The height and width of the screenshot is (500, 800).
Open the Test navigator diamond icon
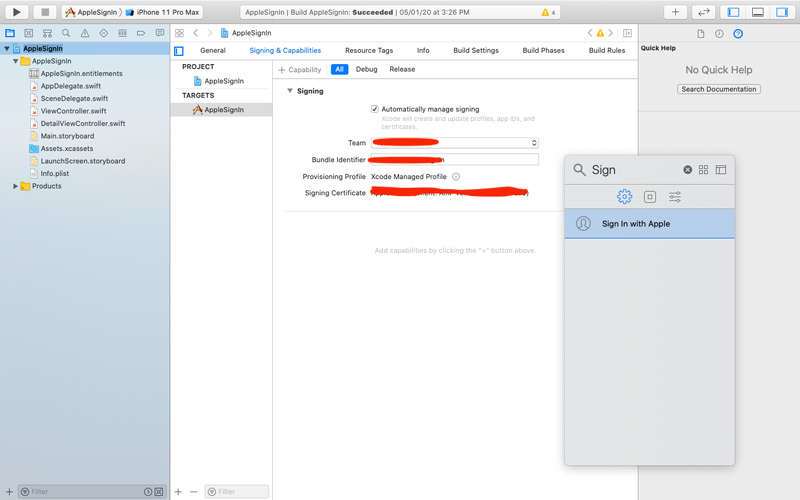tap(104, 33)
